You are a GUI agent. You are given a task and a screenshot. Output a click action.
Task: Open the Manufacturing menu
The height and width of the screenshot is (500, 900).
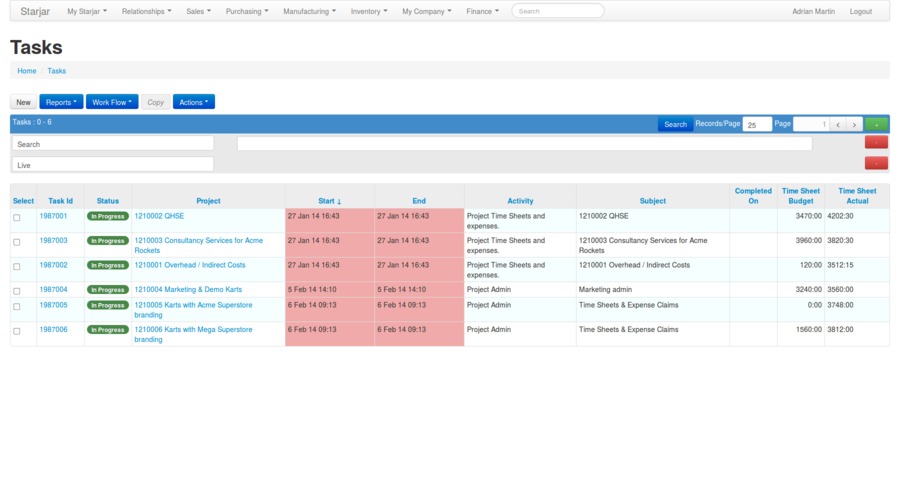point(309,11)
